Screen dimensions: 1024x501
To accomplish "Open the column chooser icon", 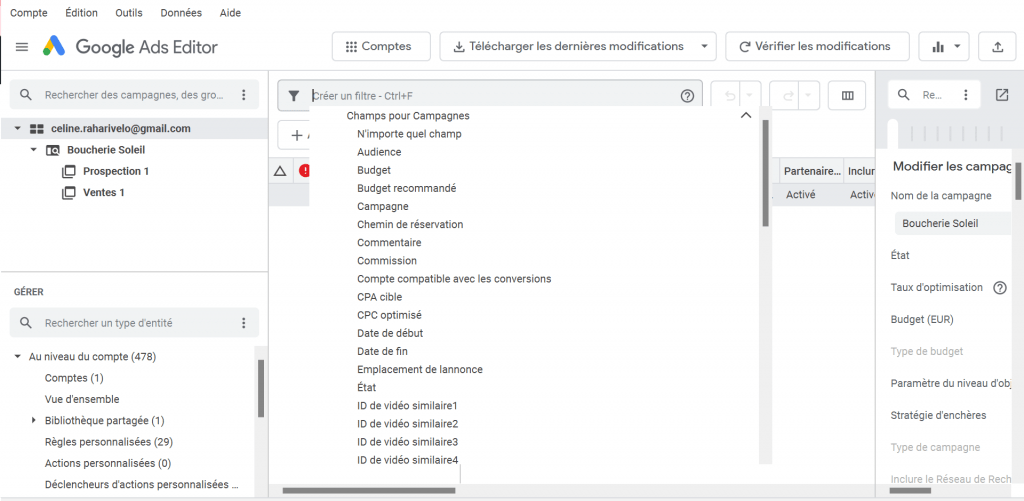I will [x=848, y=96].
